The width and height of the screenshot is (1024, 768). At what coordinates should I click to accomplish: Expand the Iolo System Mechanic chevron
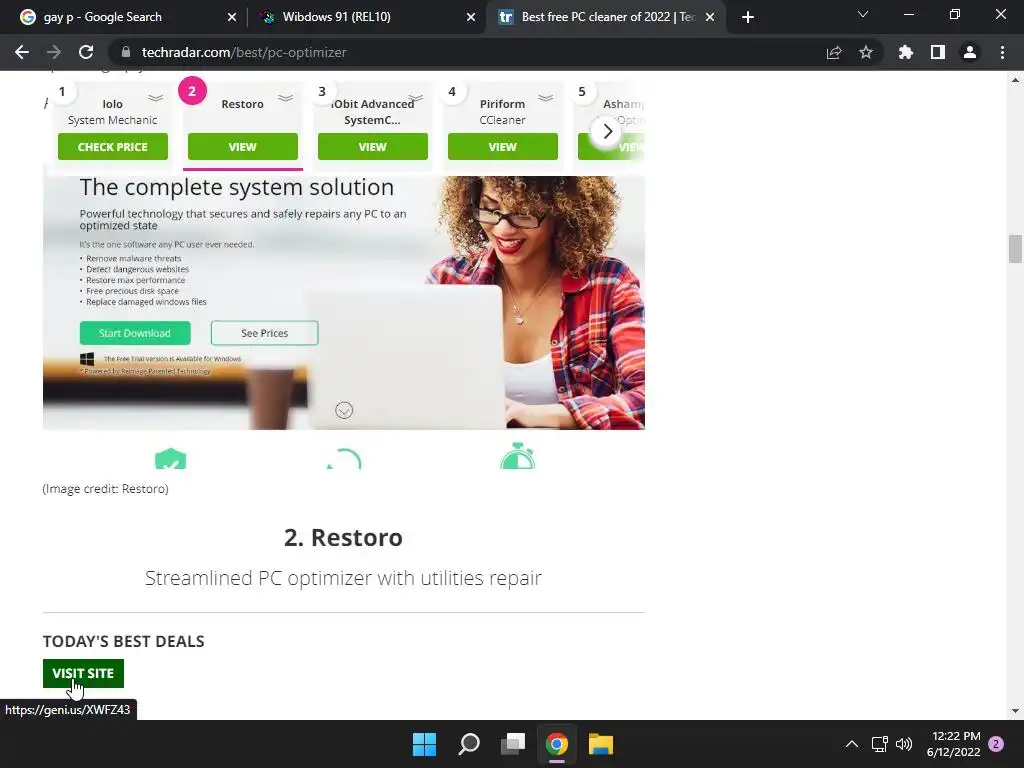(155, 99)
